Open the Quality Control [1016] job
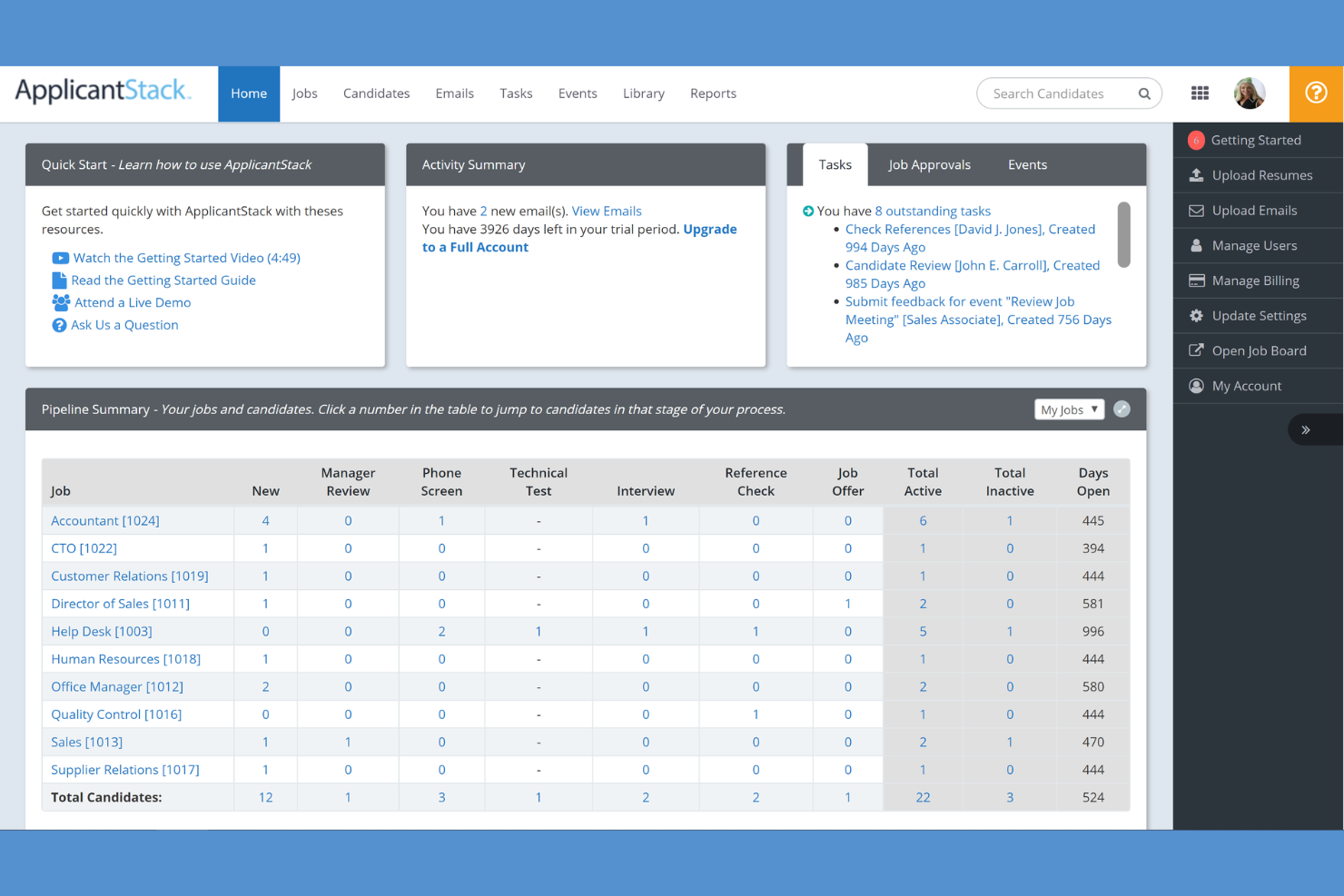This screenshot has height=896, width=1344. point(116,714)
